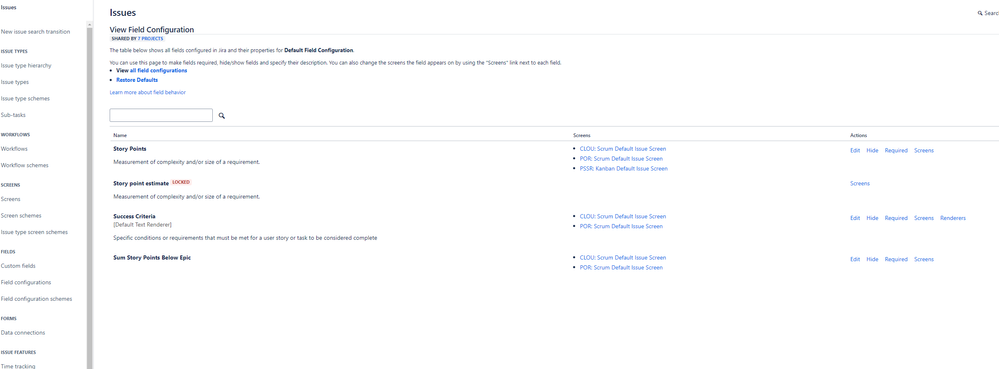Click the field search magnifier icon
The height and width of the screenshot is (369, 999).
pyautogui.click(x=222, y=116)
